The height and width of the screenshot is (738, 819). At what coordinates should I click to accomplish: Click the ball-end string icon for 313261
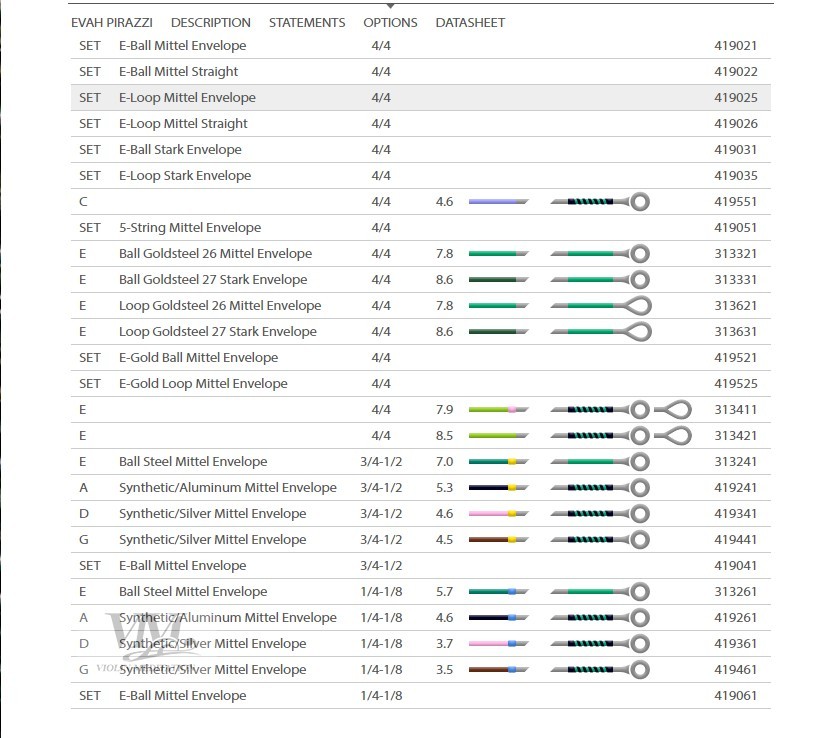tap(600, 592)
